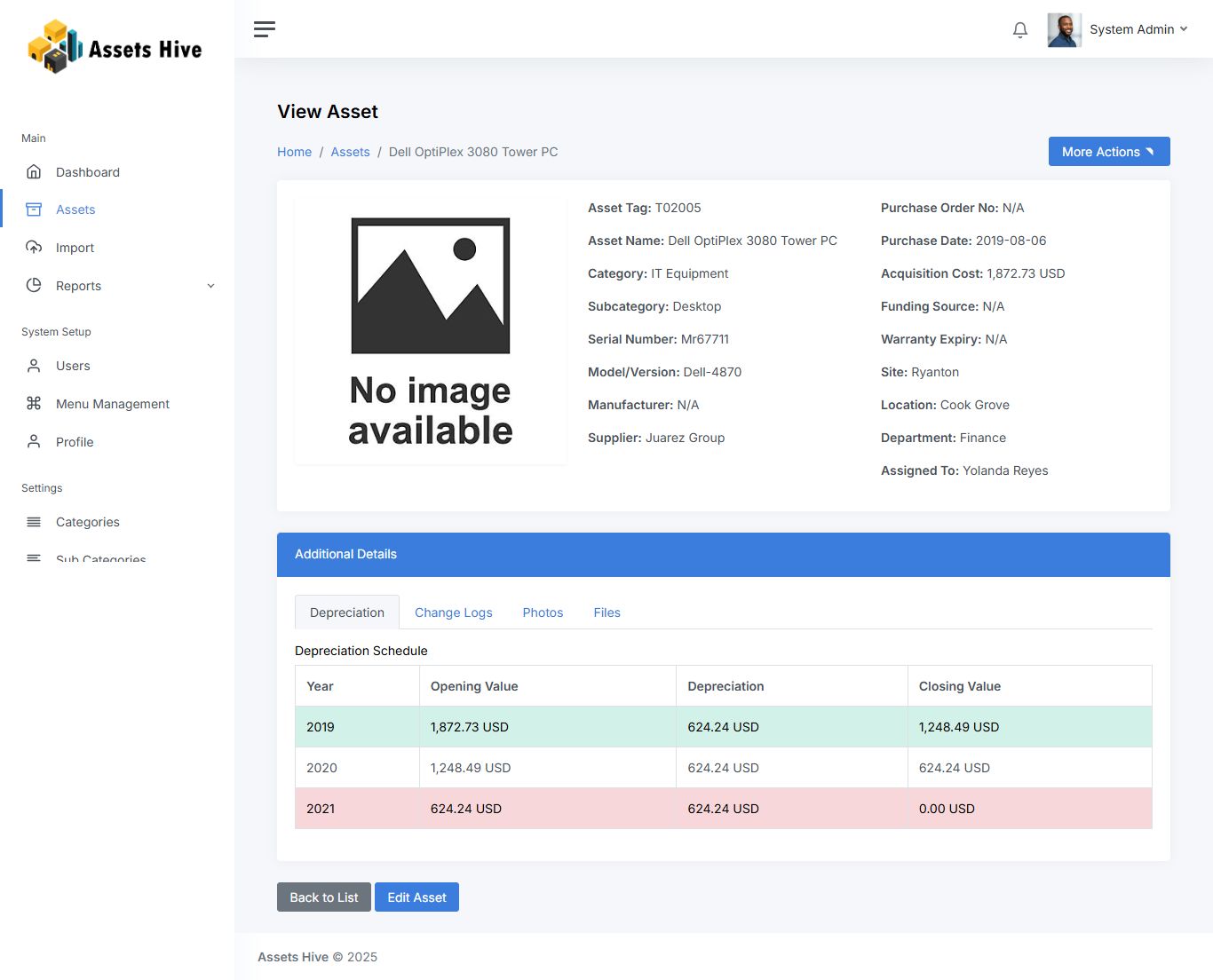Click the No image available thumbnail

[431, 331]
